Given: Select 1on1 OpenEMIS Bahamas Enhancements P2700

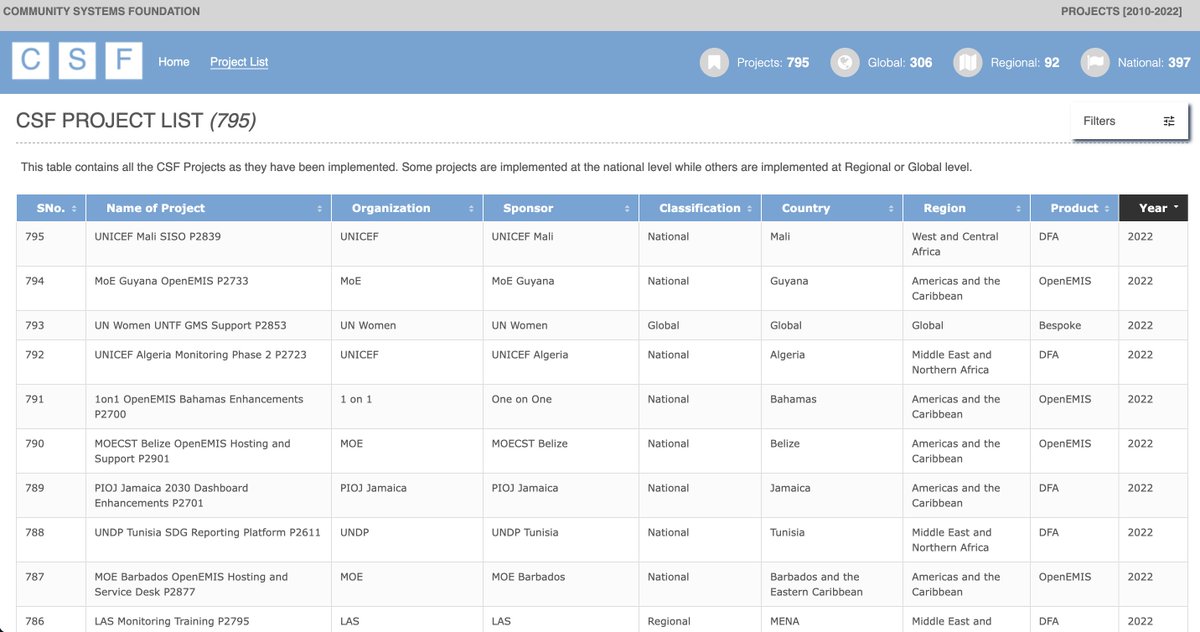Looking at the screenshot, I should [x=198, y=406].
